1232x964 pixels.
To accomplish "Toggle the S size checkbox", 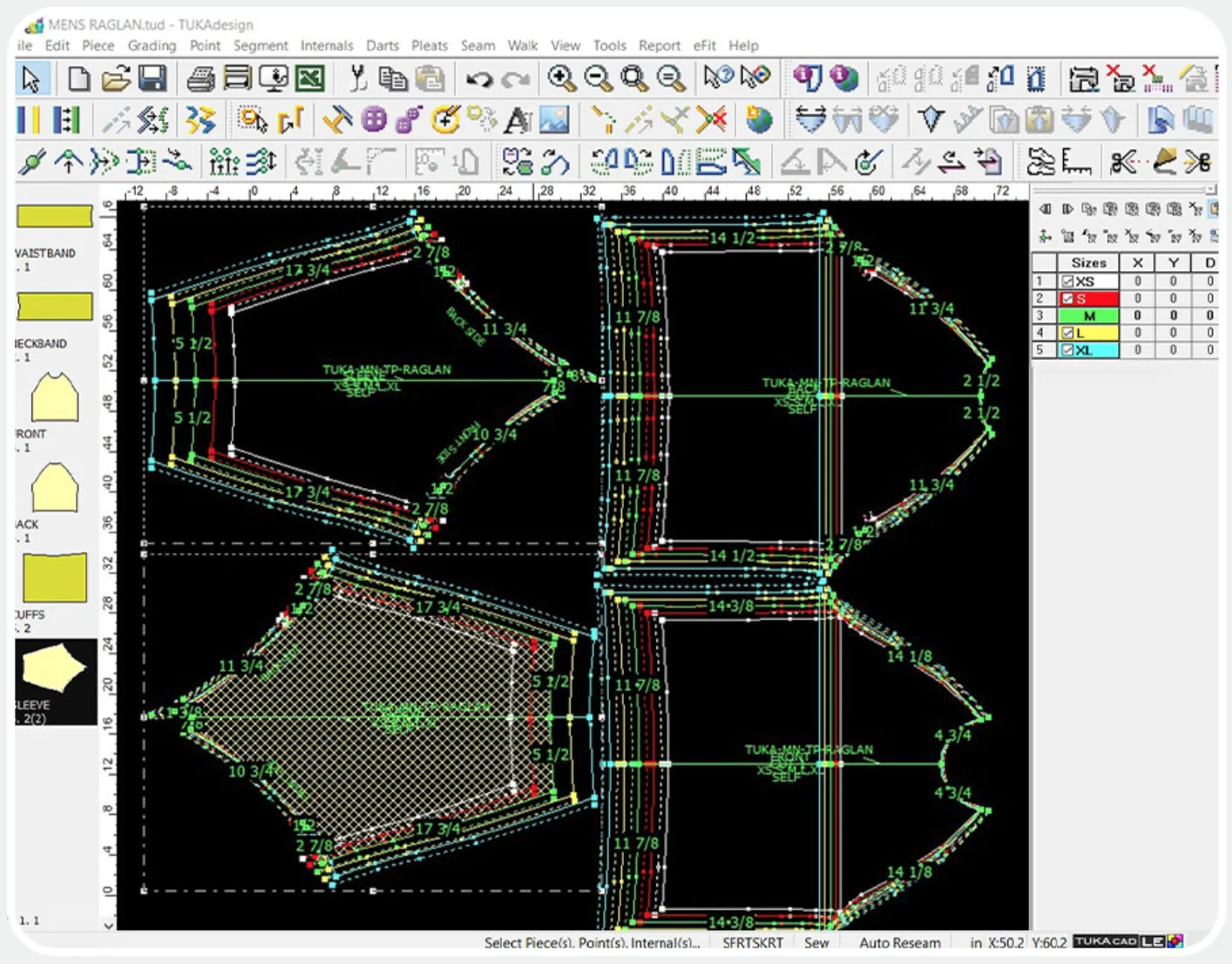I will [x=1067, y=298].
